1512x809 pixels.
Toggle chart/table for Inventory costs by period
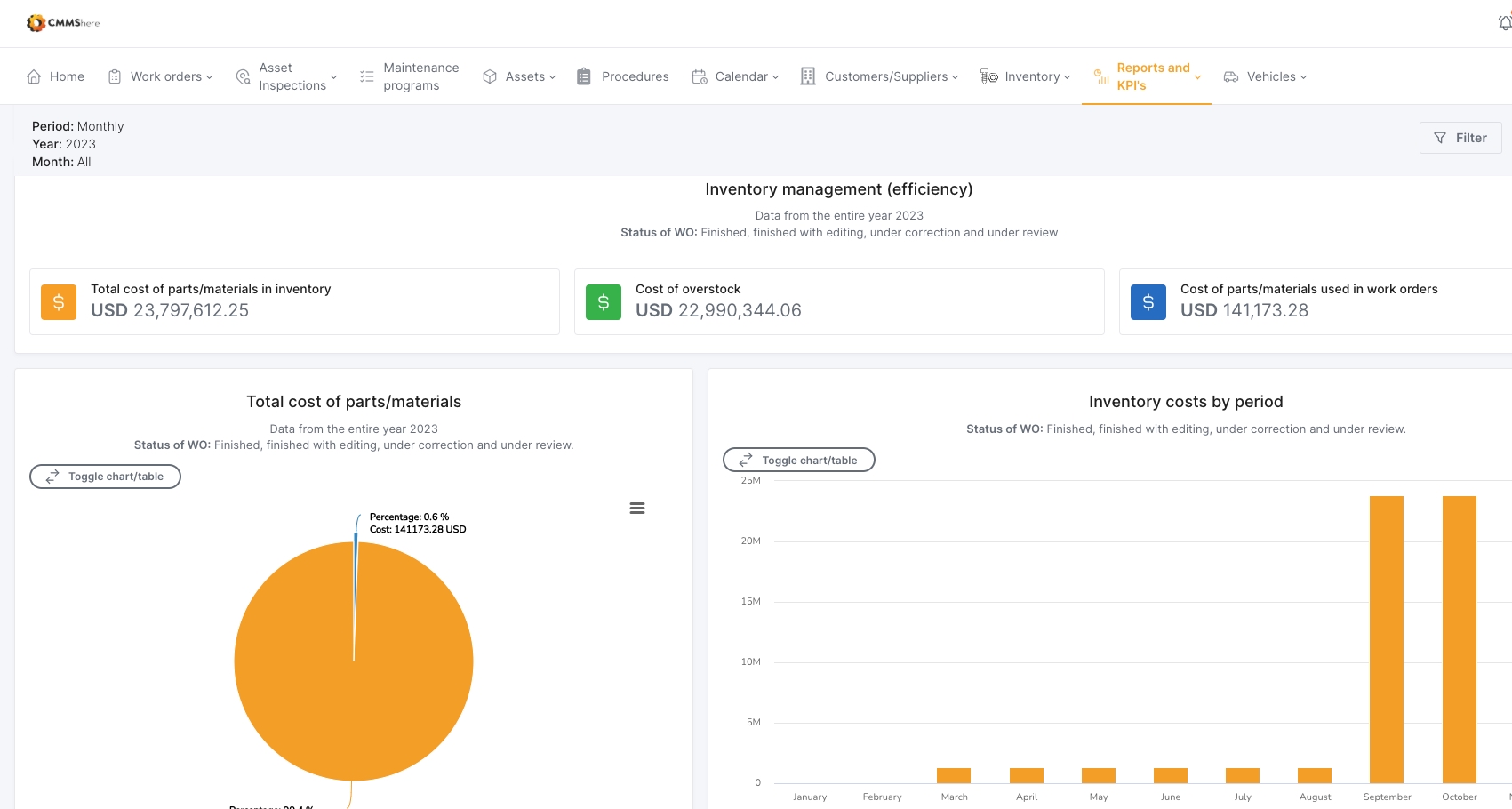(x=799, y=461)
